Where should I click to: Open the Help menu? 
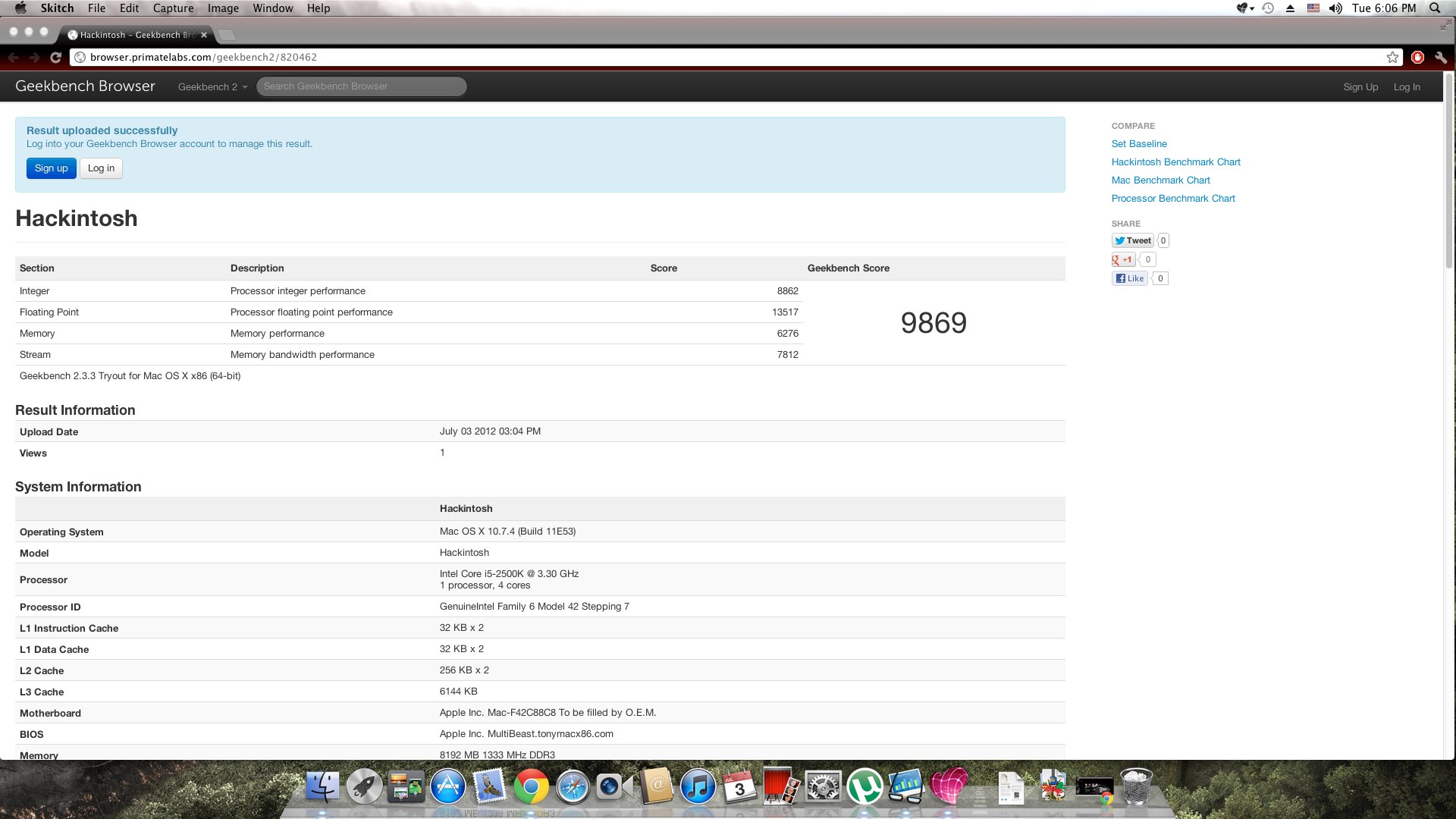[x=318, y=8]
